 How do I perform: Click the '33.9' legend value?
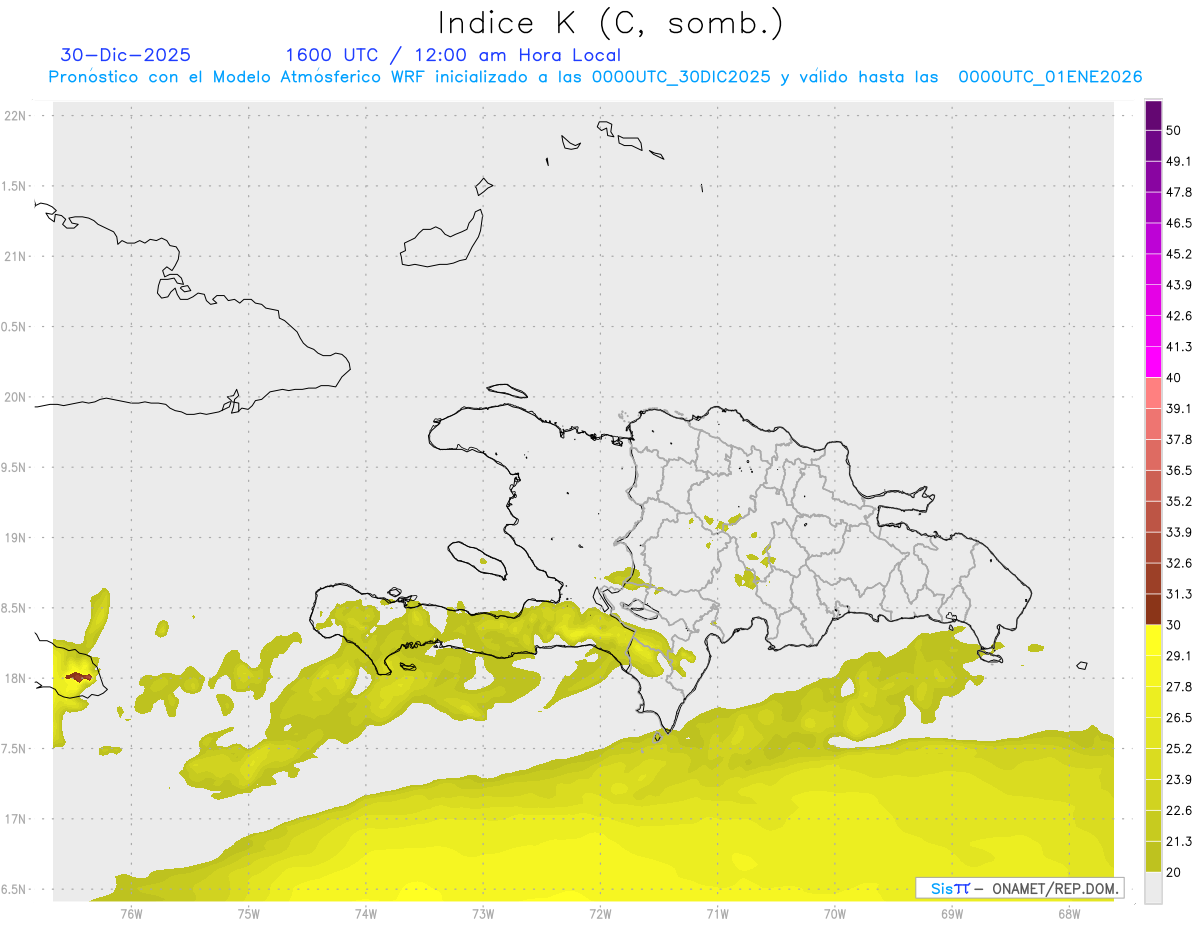[x=1179, y=532]
